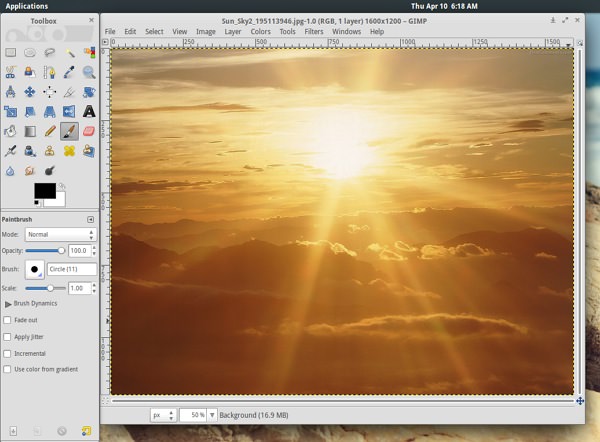Reset to default black and white colors
This screenshot has height=442, width=600.
pyautogui.click(x=37, y=203)
